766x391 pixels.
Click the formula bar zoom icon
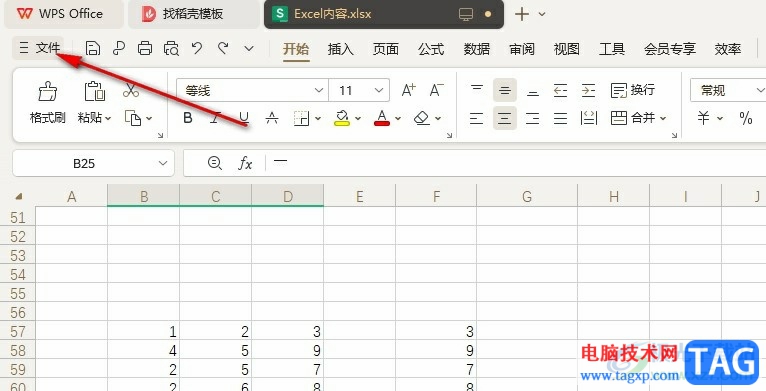(214, 163)
